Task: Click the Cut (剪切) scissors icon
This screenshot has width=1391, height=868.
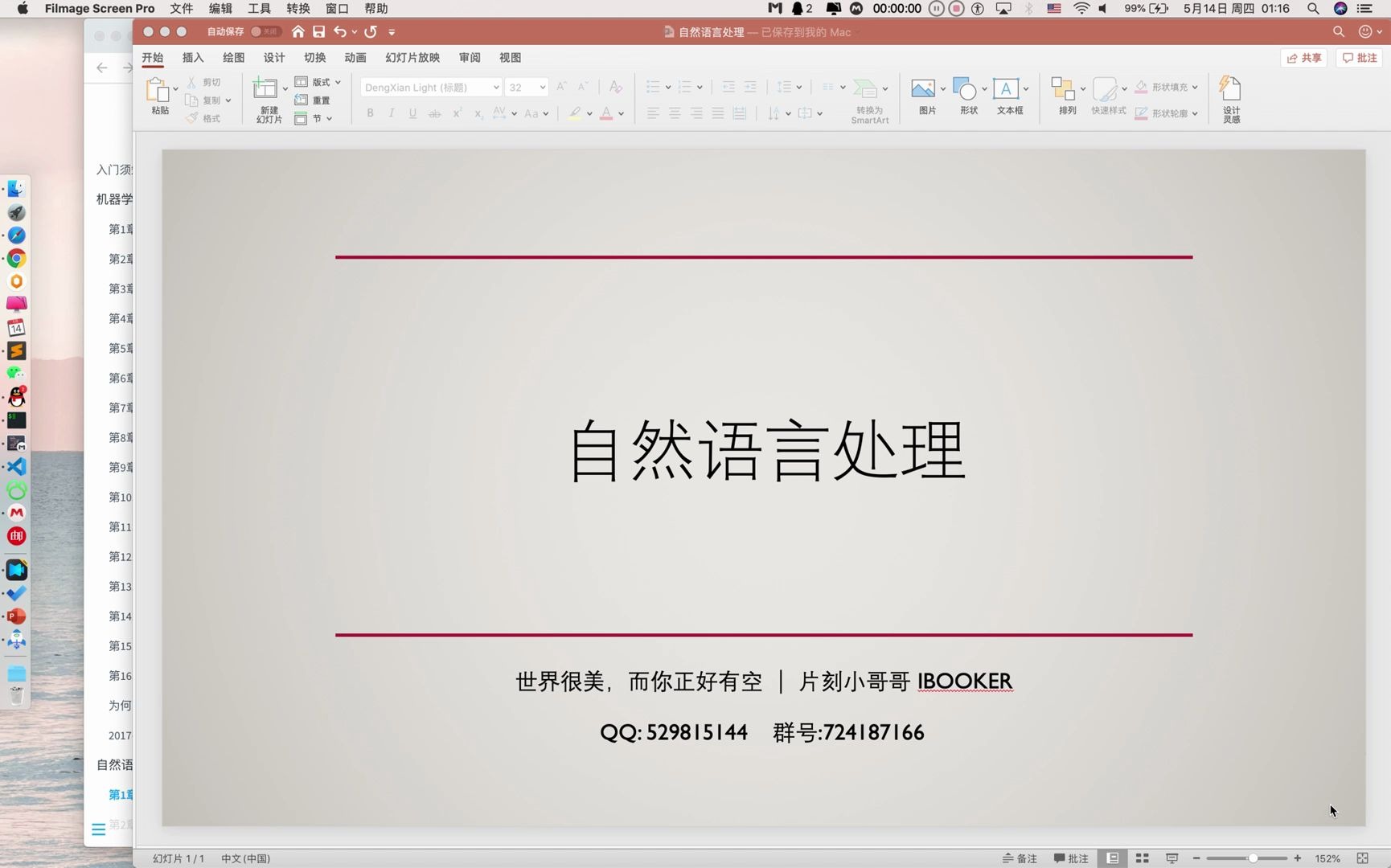Action: pos(191,82)
